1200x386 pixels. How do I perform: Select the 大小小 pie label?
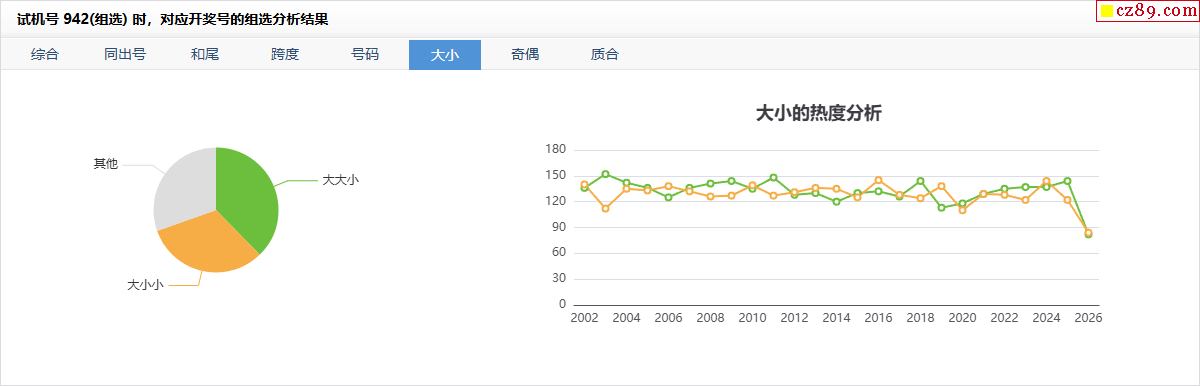click(x=145, y=285)
